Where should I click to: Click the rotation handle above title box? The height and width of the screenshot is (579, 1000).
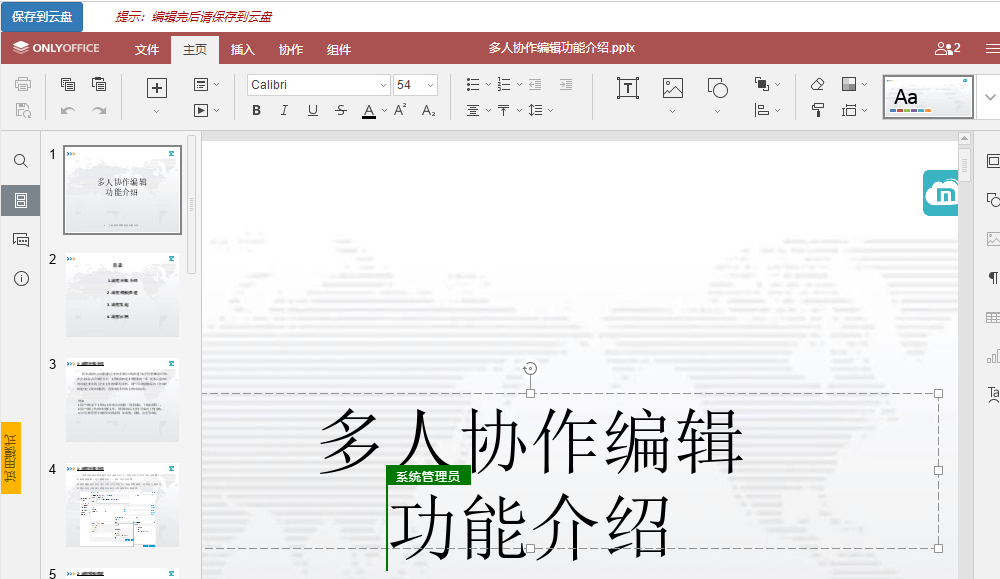pyautogui.click(x=530, y=369)
